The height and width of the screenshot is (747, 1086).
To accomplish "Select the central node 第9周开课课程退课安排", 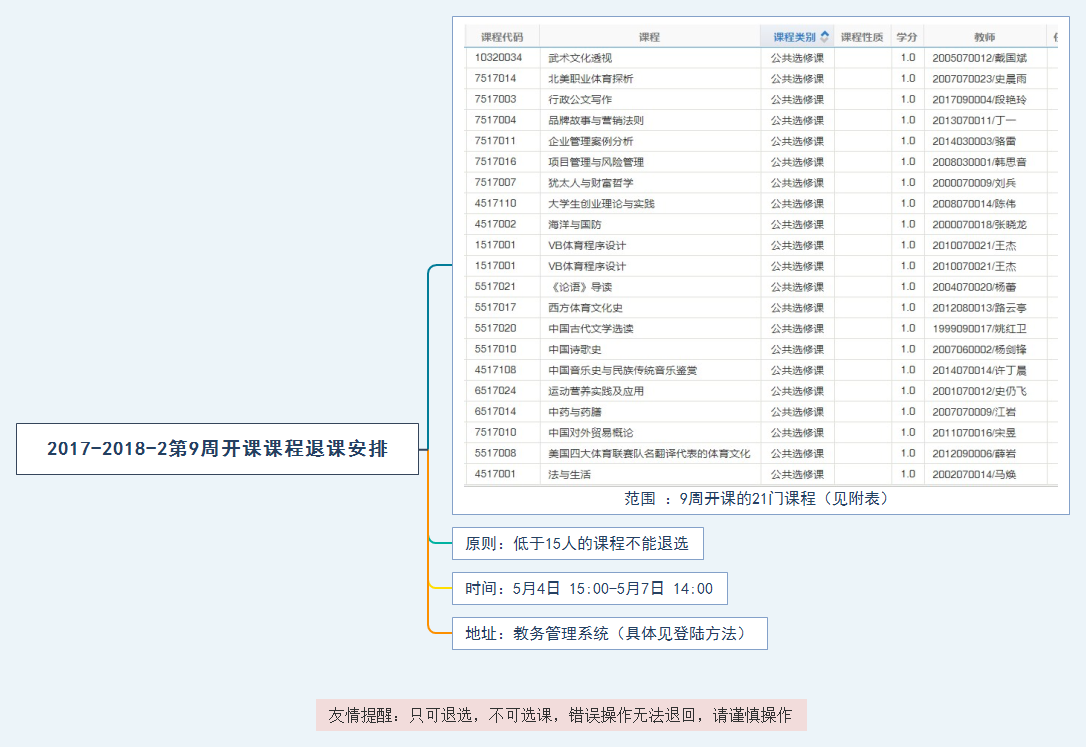I will 218,449.
